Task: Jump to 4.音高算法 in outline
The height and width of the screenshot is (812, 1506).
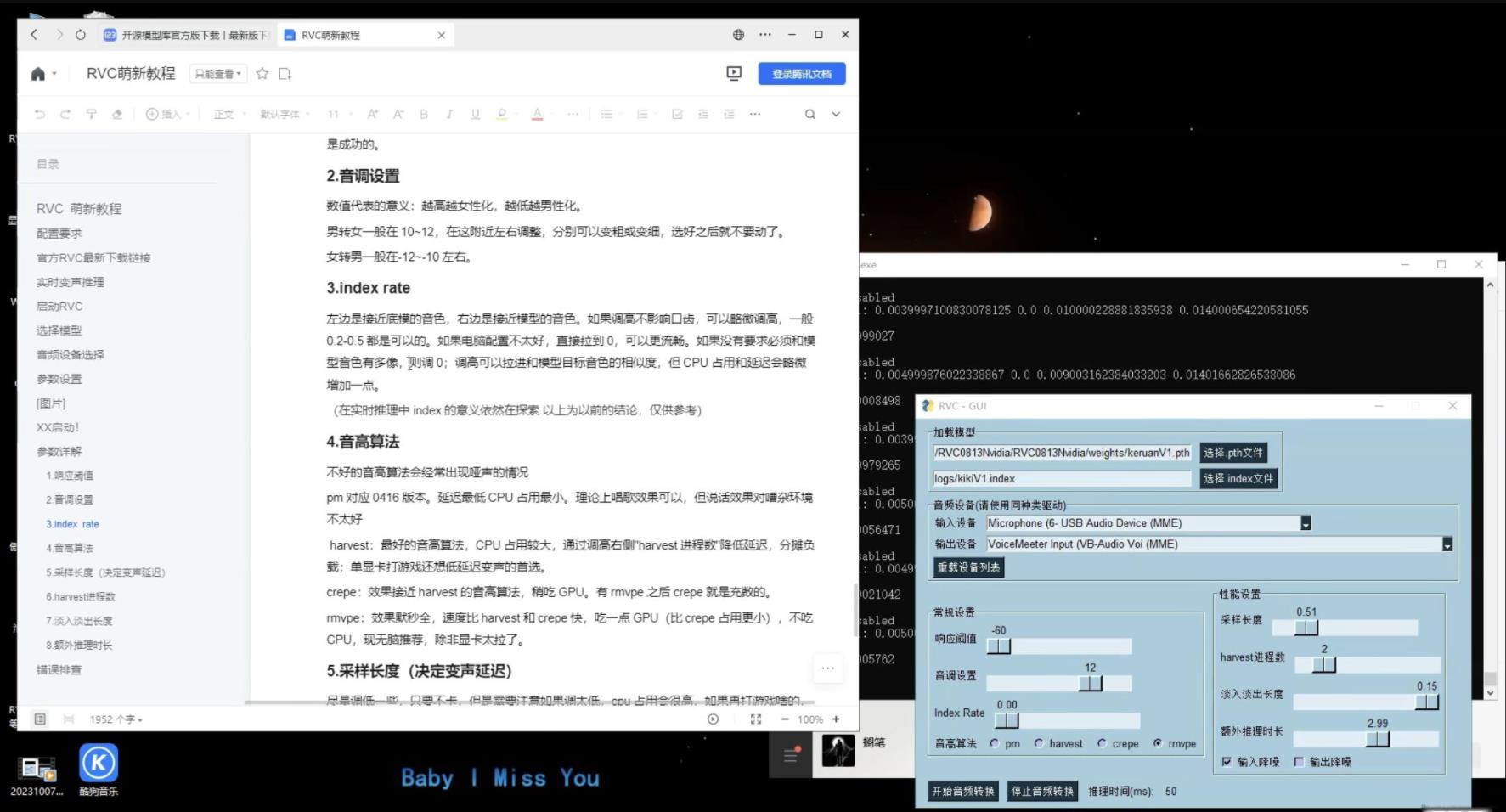Action: [70, 548]
